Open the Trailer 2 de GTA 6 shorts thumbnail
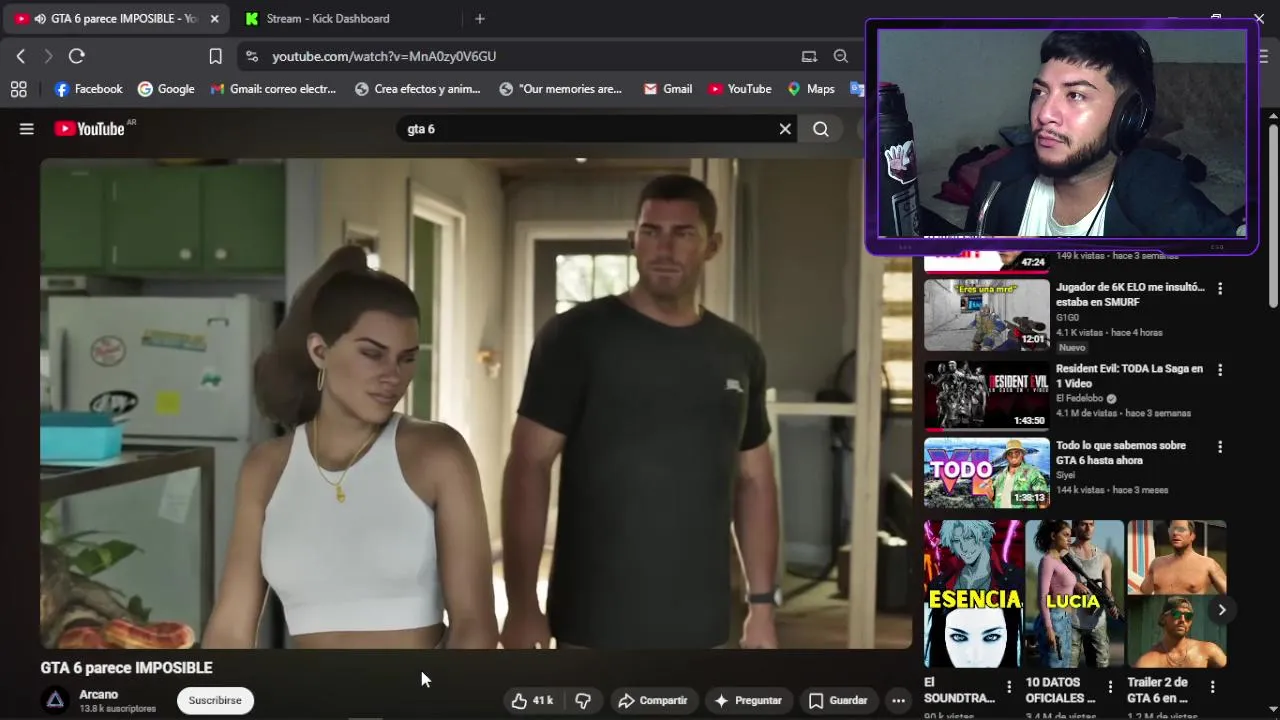1280x720 pixels. click(1177, 594)
